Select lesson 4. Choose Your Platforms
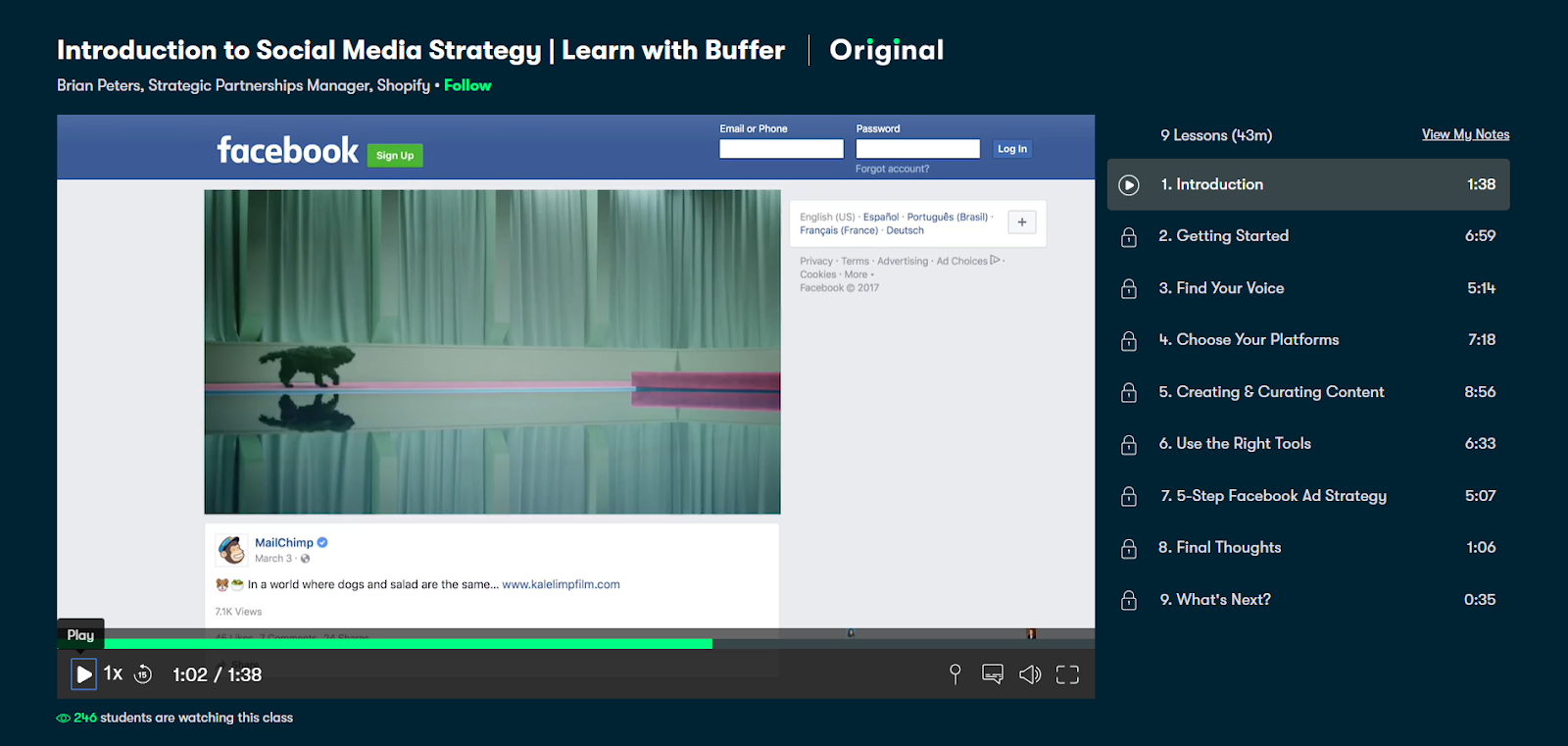The image size is (1568, 746). [x=1308, y=340]
